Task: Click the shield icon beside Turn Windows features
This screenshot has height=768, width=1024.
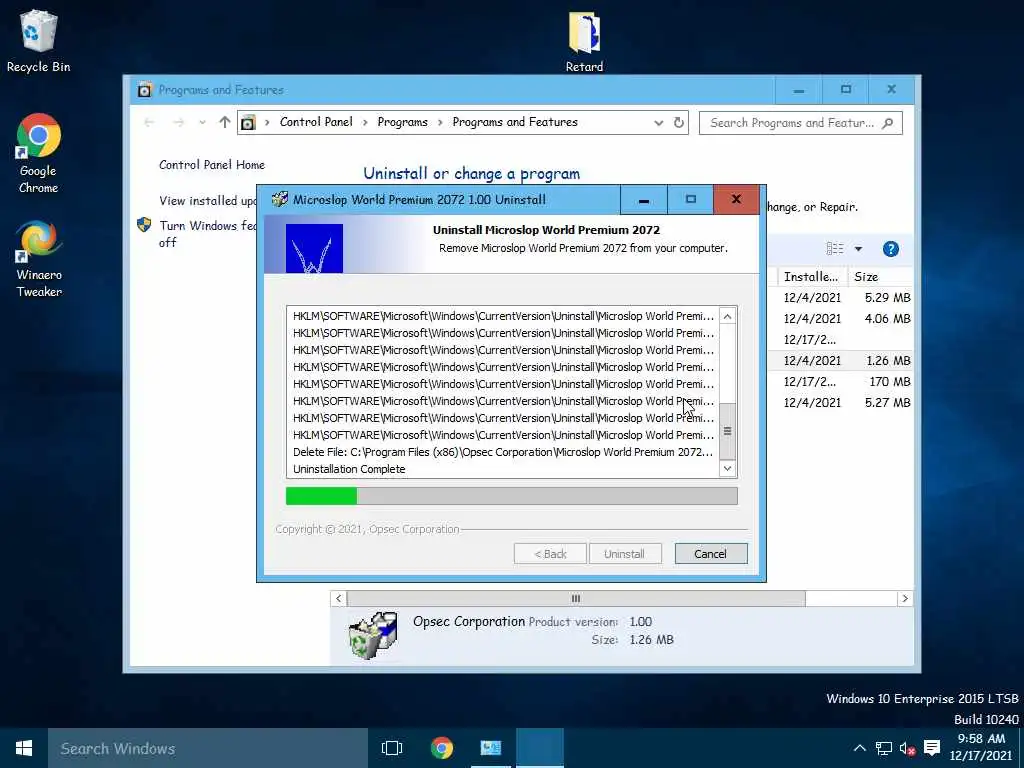Action: pos(144,225)
